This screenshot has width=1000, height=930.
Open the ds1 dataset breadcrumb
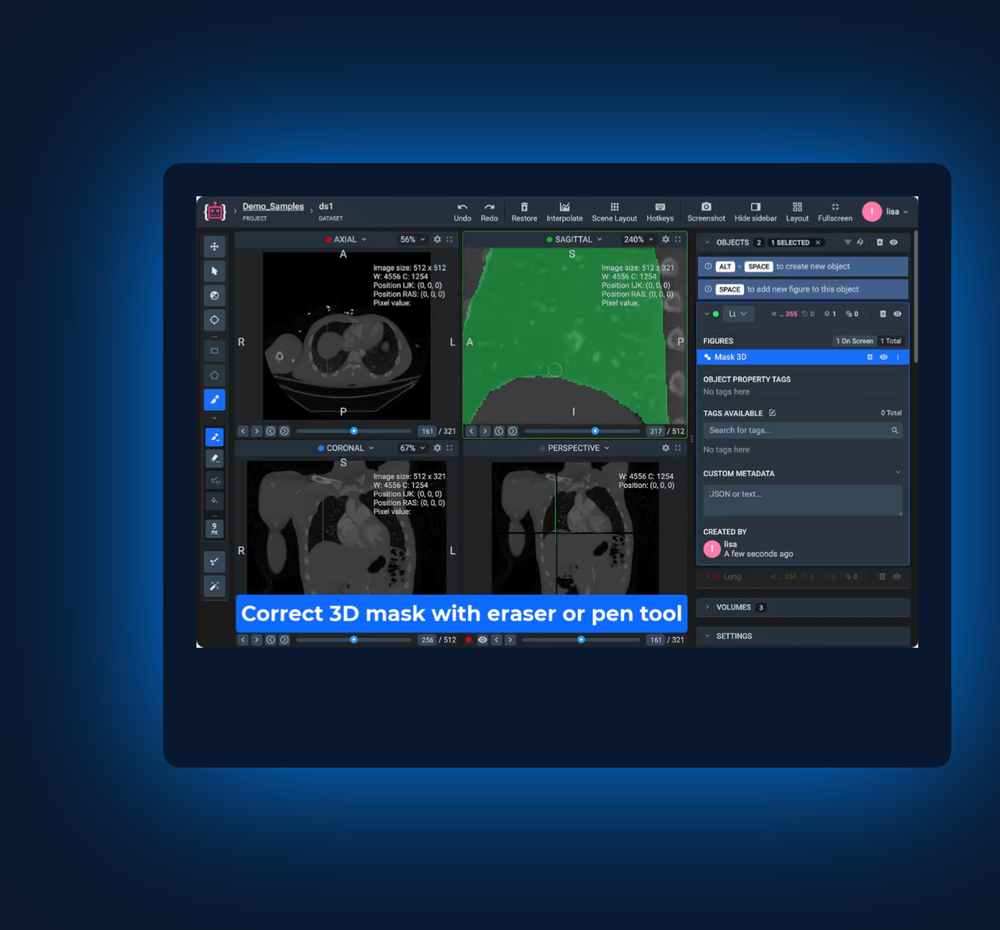tap(326, 206)
